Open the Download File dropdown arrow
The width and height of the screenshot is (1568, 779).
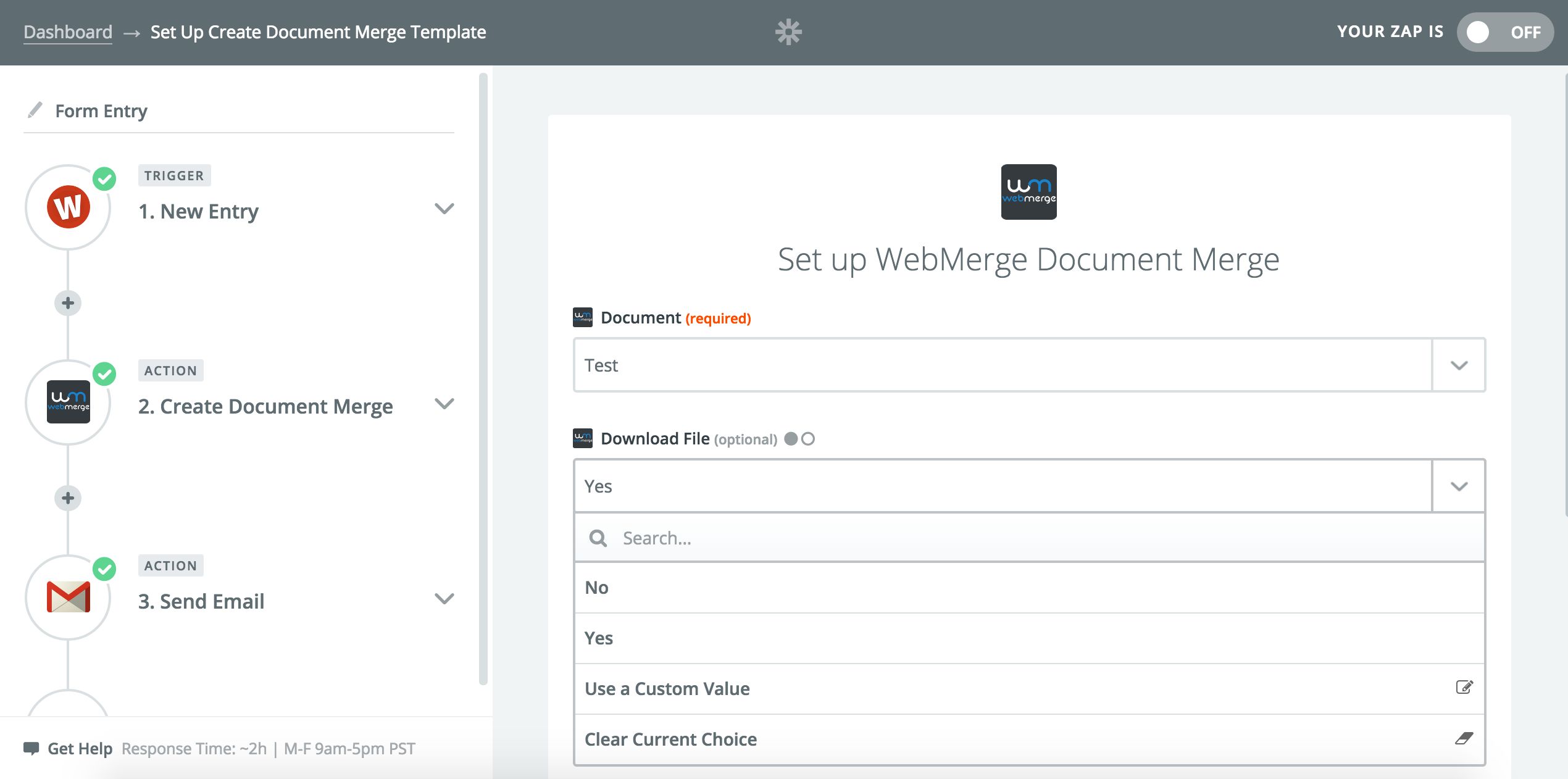[x=1459, y=486]
